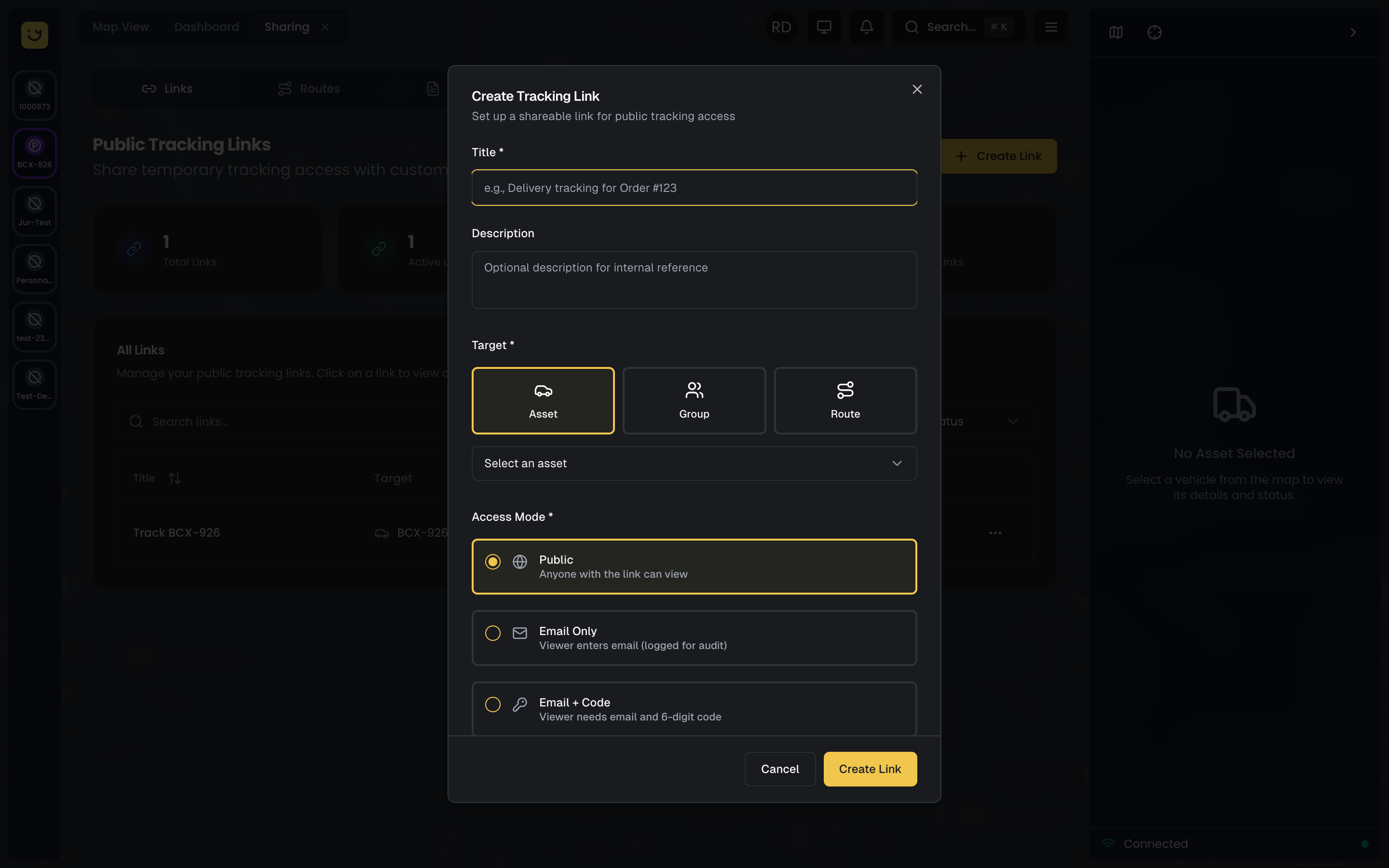Screen dimensions: 1389x868
Task: Click the Total Links card link icon
Action: pos(134,249)
